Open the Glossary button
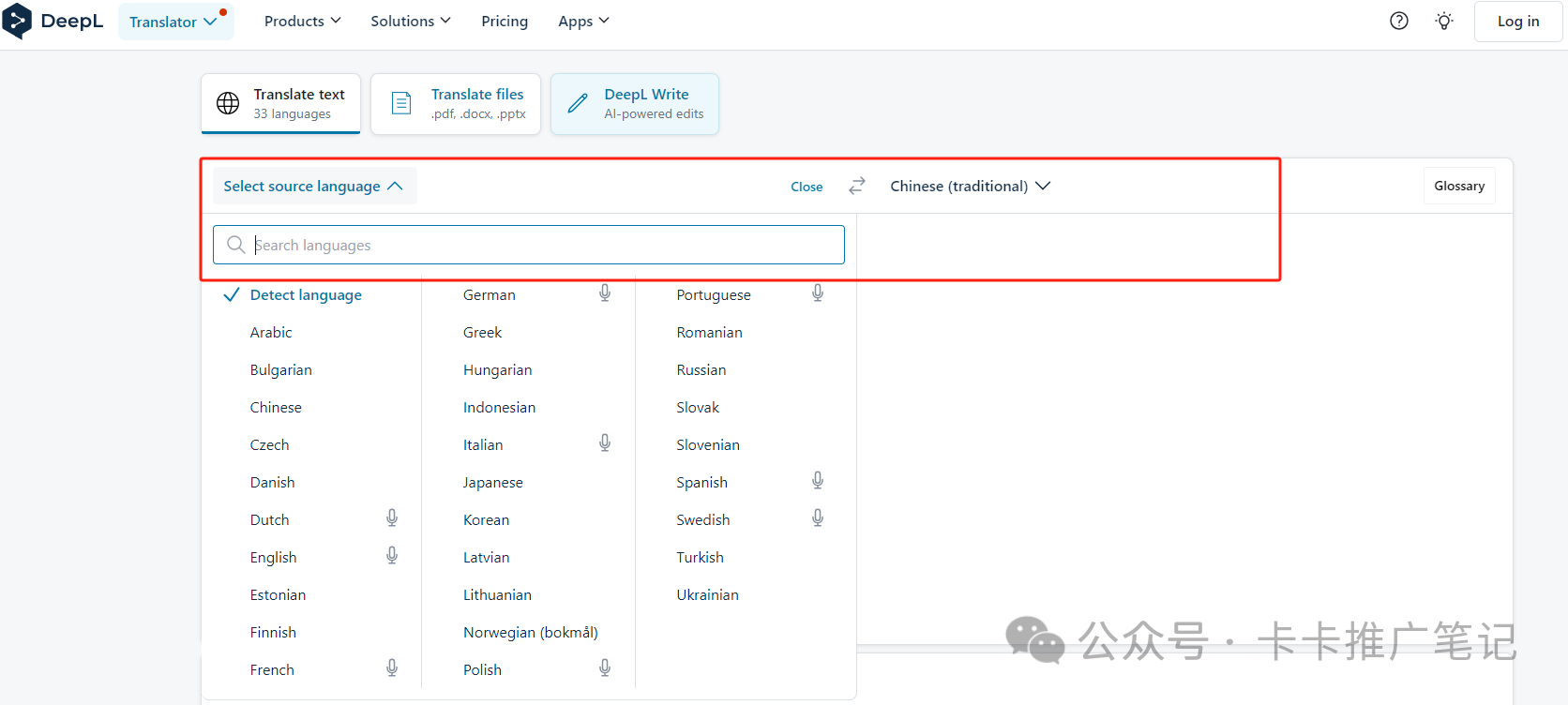Image resolution: width=1568 pixels, height=705 pixels. pyautogui.click(x=1459, y=186)
